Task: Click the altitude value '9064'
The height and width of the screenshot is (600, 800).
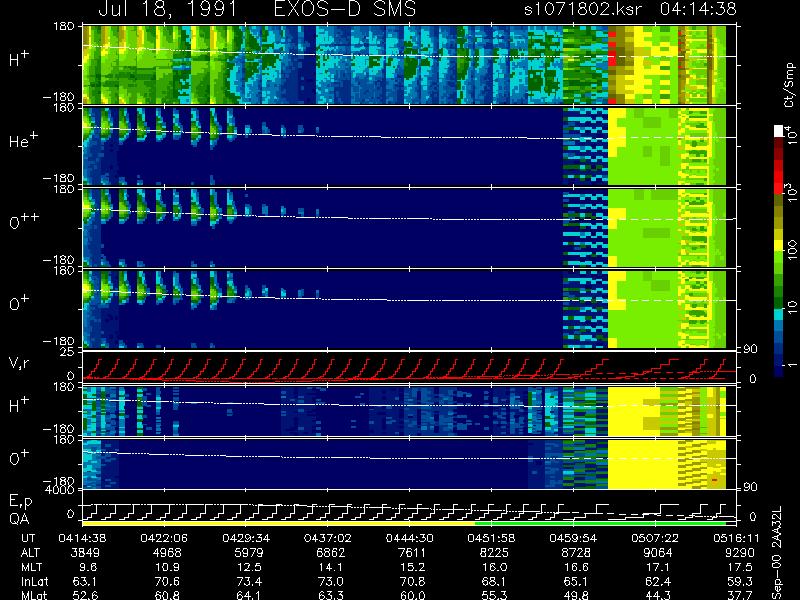Action: click(658, 553)
